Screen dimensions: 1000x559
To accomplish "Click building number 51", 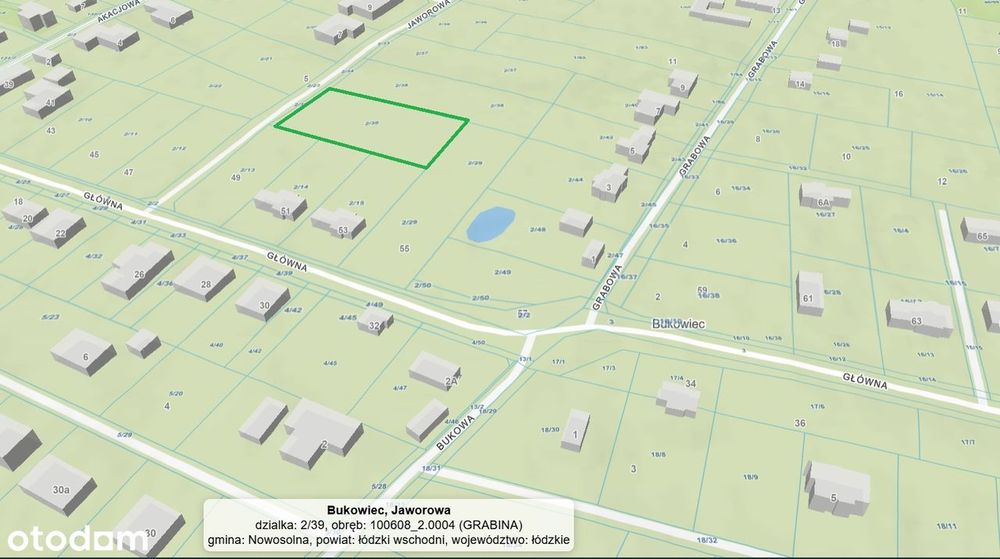I will tap(281, 205).
